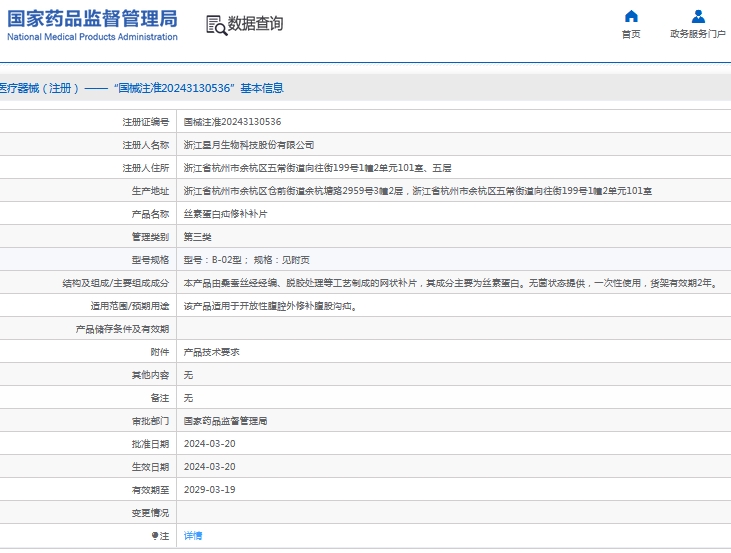The image size is (731, 553).
Task: Open the 产品技术要求 attachment
Action: [x=212, y=352]
